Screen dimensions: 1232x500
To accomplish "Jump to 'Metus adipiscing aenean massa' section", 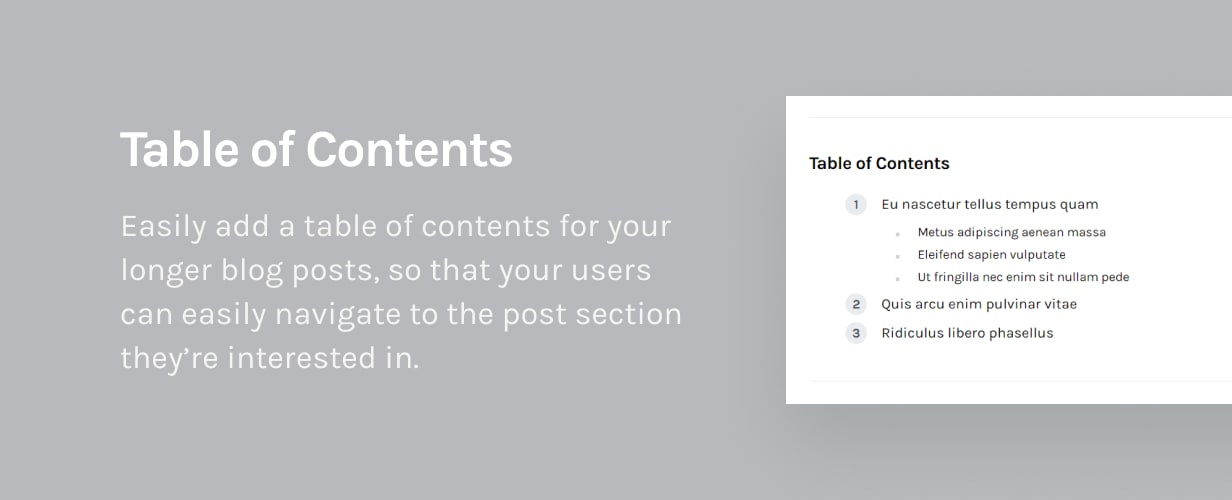I will pos(1011,232).
